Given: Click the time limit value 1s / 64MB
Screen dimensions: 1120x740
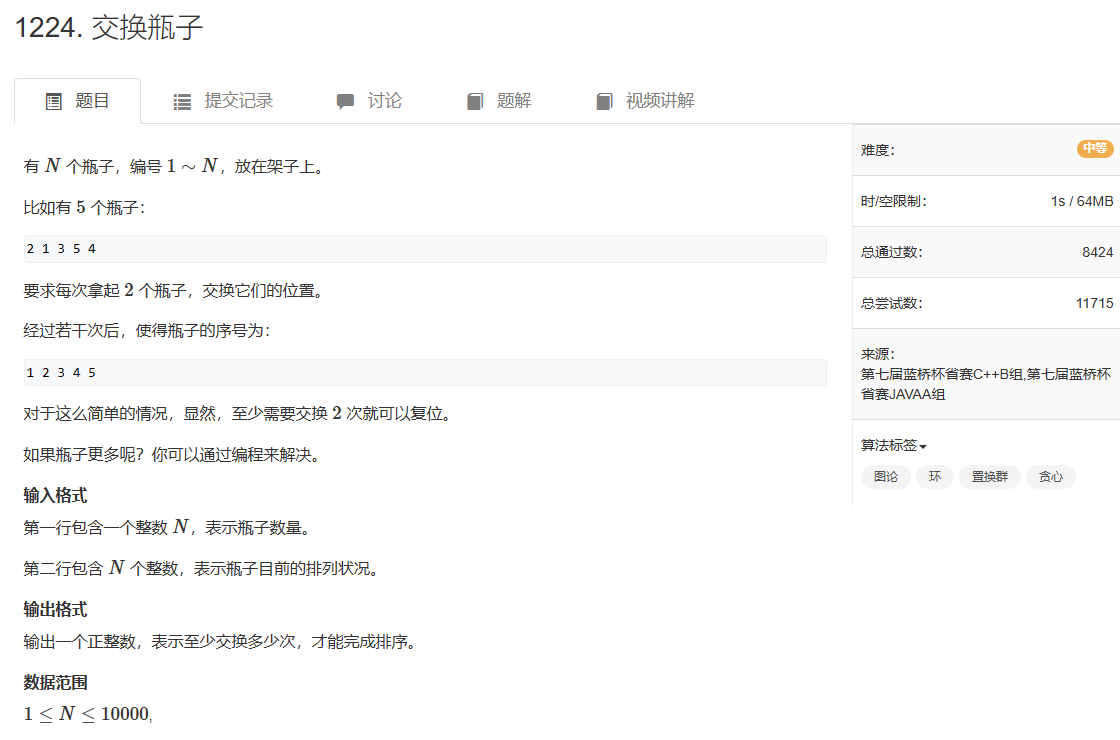Looking at the screenshot, I should click(1081, 201).
